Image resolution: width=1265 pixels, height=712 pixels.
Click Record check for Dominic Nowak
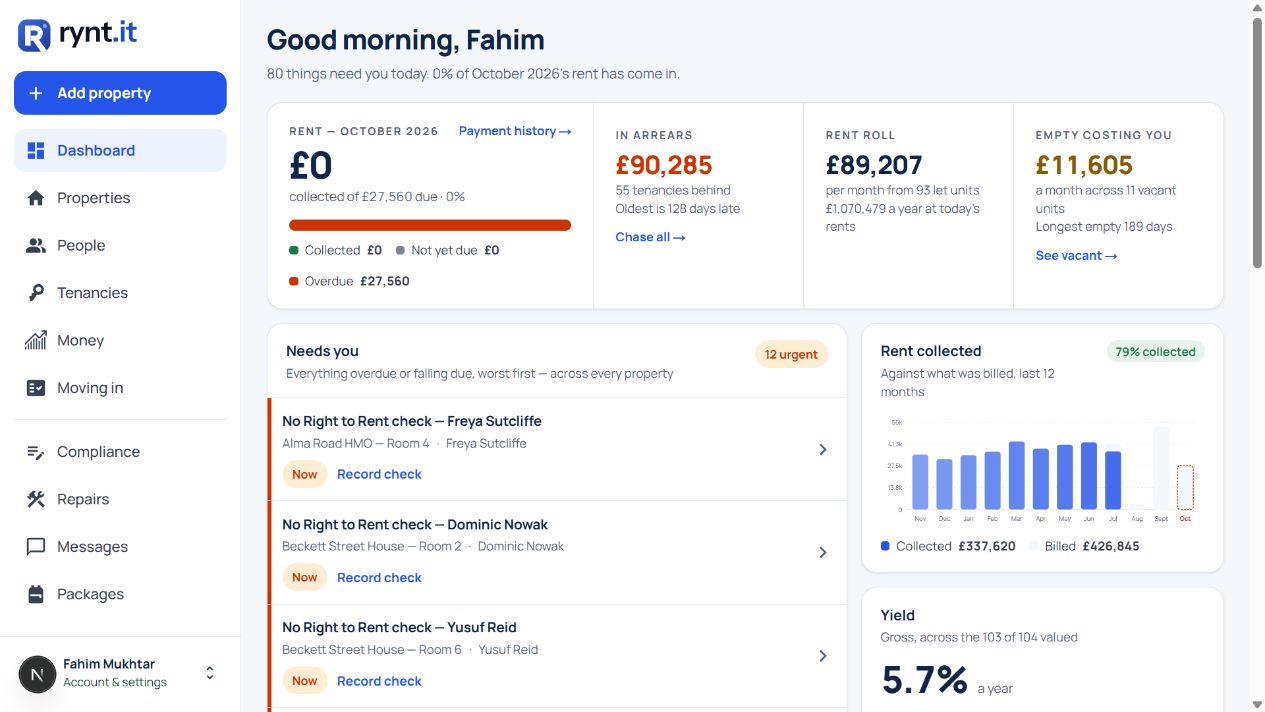(379, 577)
